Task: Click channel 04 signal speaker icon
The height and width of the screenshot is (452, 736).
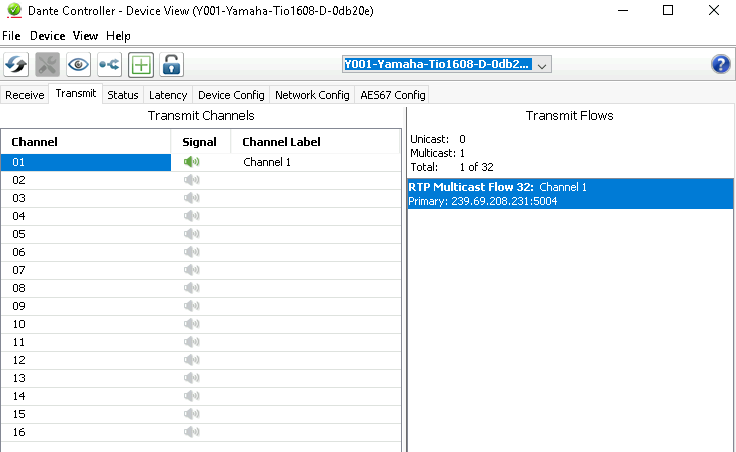Action: tap(192, 216)
